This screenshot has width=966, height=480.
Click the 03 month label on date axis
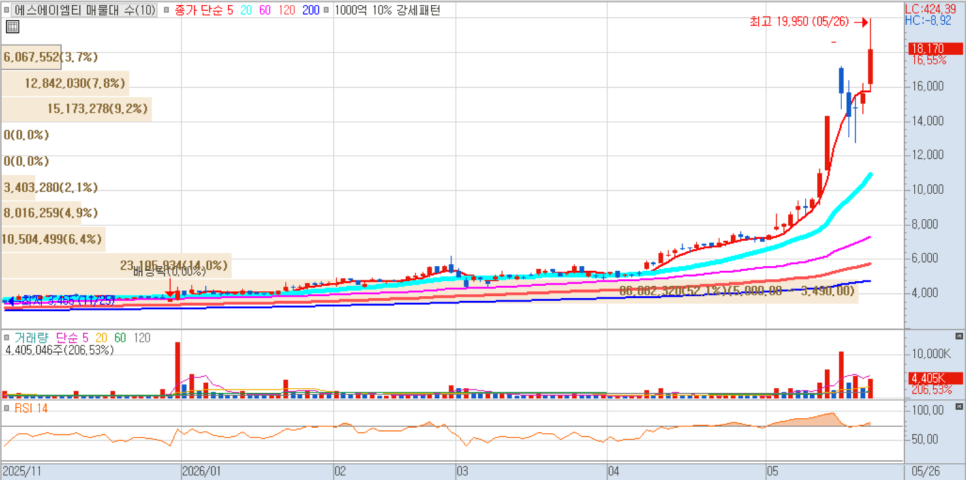pyautogui.click(x=463, y=471)
